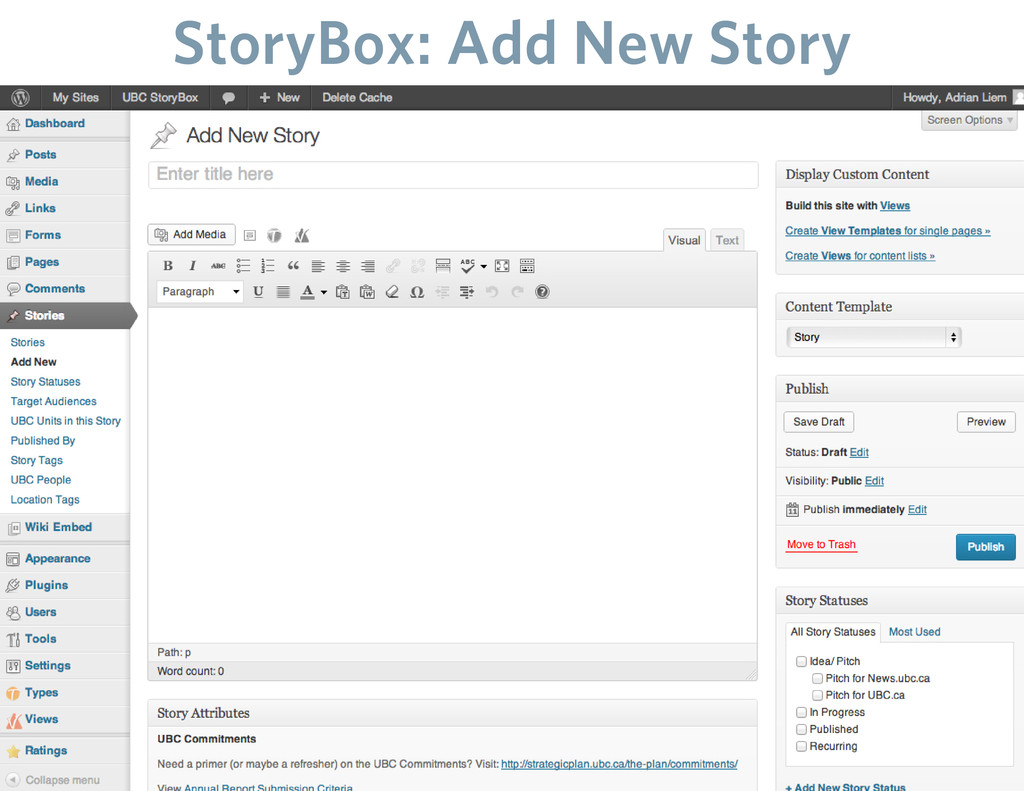Edit the Public visibility setting
This screenshot has width=1024, height=791.
coord(874,481)
